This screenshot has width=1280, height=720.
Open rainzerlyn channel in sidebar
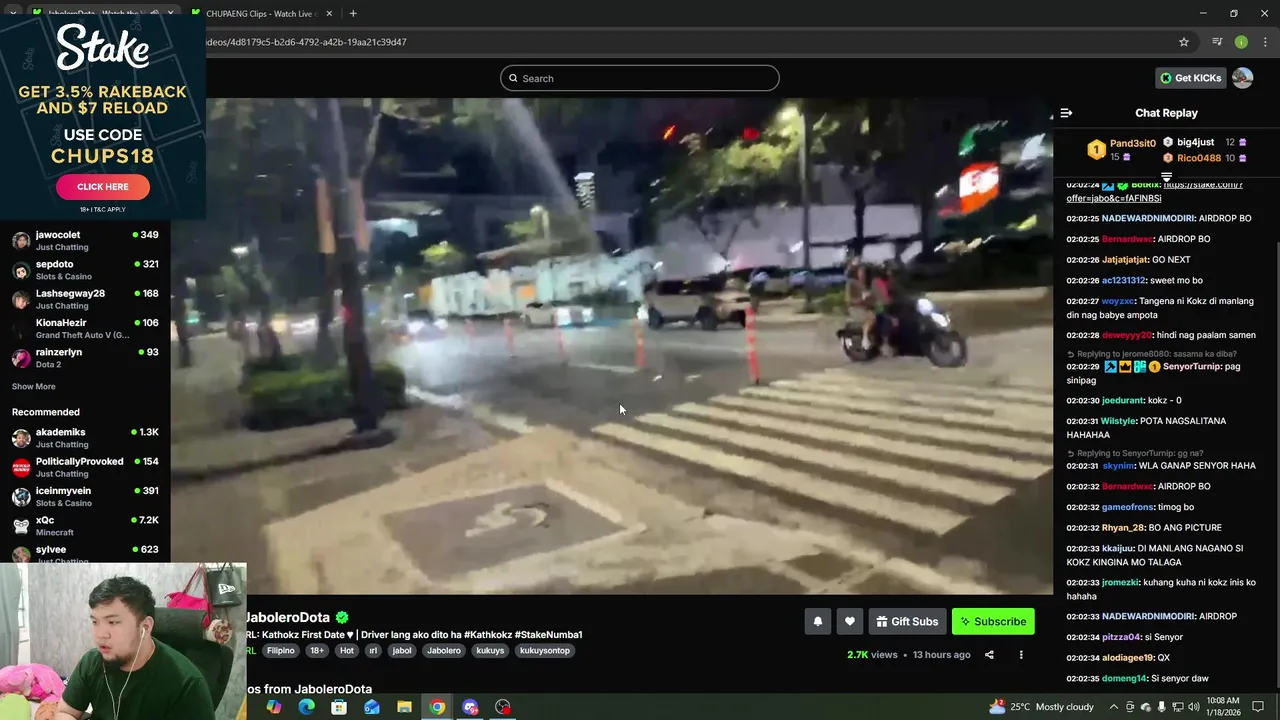pyautogui.click(x=85, y=358)
